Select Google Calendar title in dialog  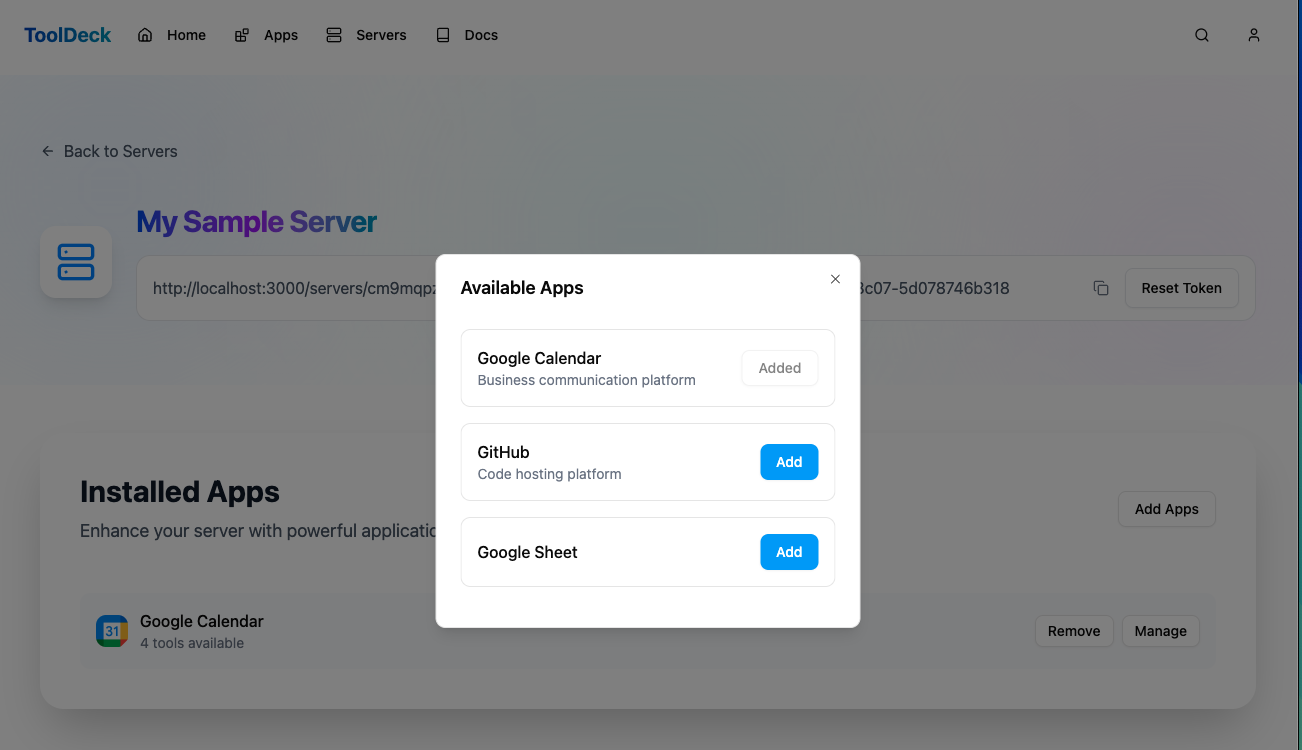[x=539, y=358]
